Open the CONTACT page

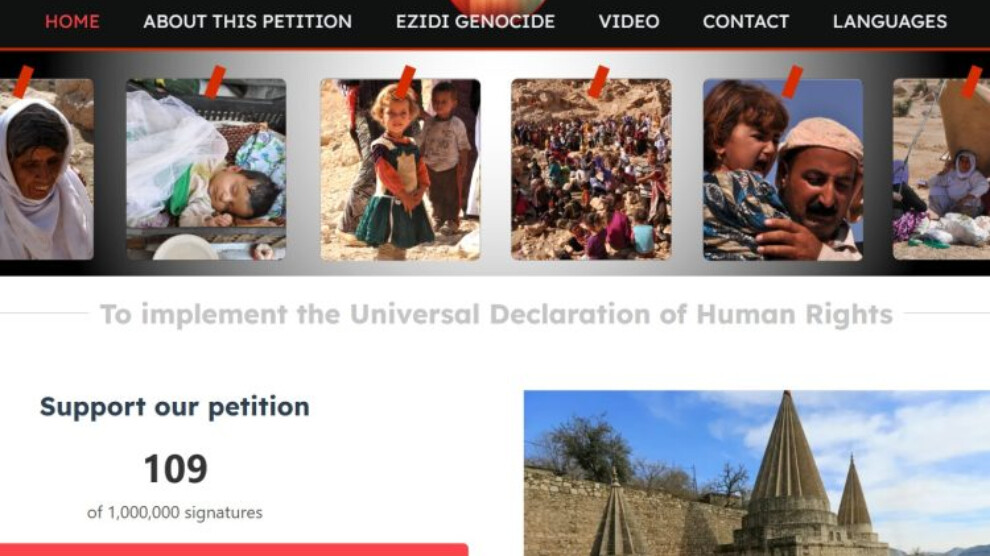pyautogui.click(x=746, y=21)
